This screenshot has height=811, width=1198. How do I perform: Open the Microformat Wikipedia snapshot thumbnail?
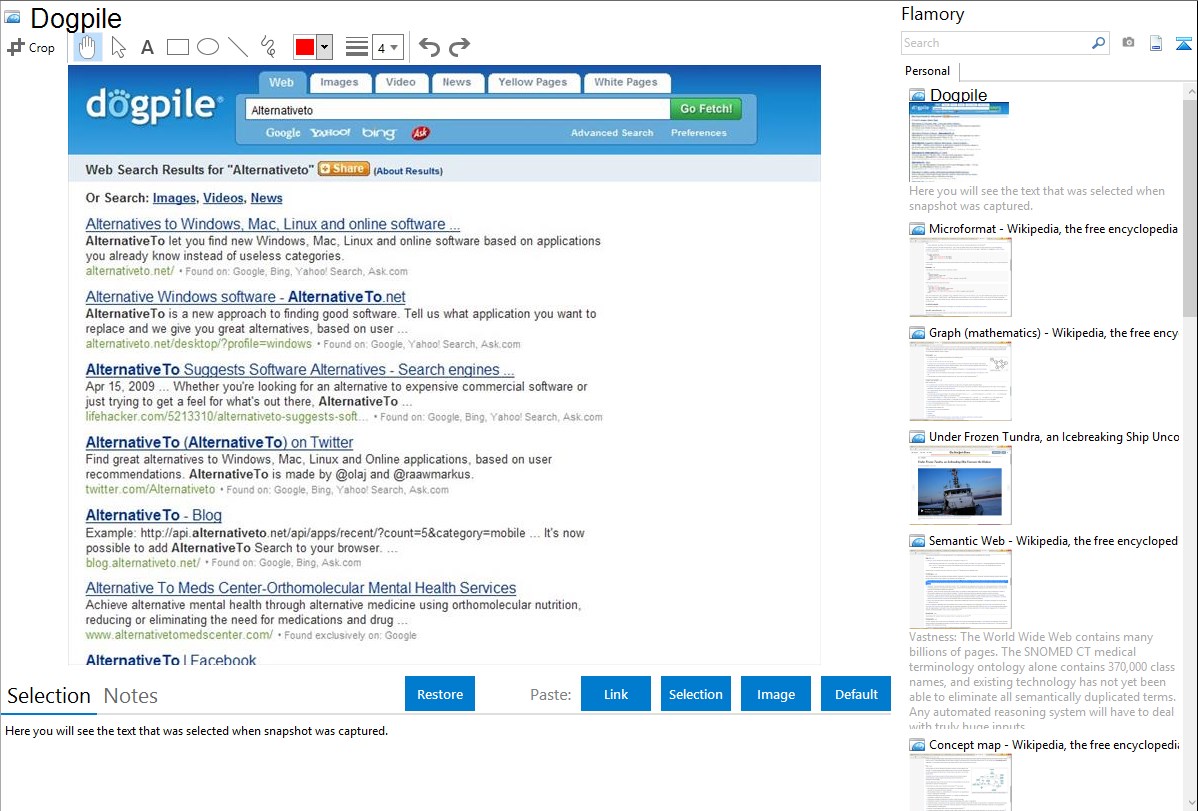960,277
